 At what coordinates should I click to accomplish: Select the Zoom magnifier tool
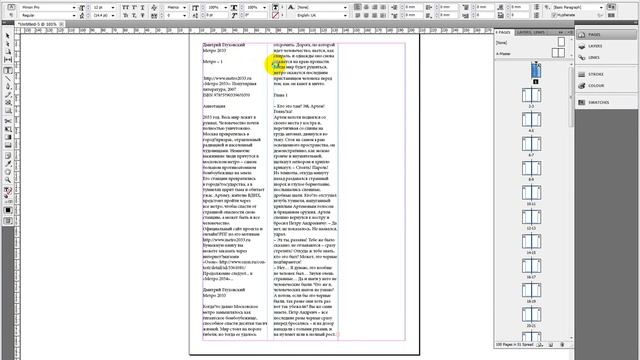pos(8,180)
